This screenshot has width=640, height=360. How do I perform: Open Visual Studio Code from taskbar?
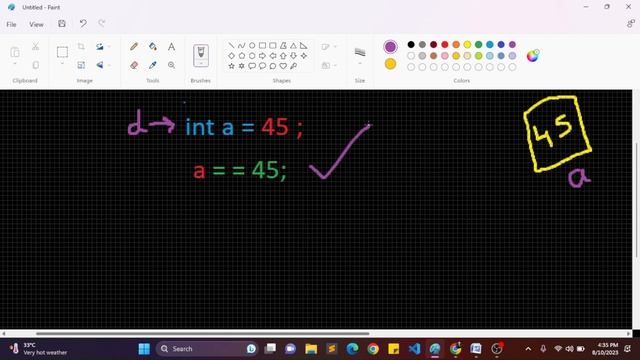414,349
